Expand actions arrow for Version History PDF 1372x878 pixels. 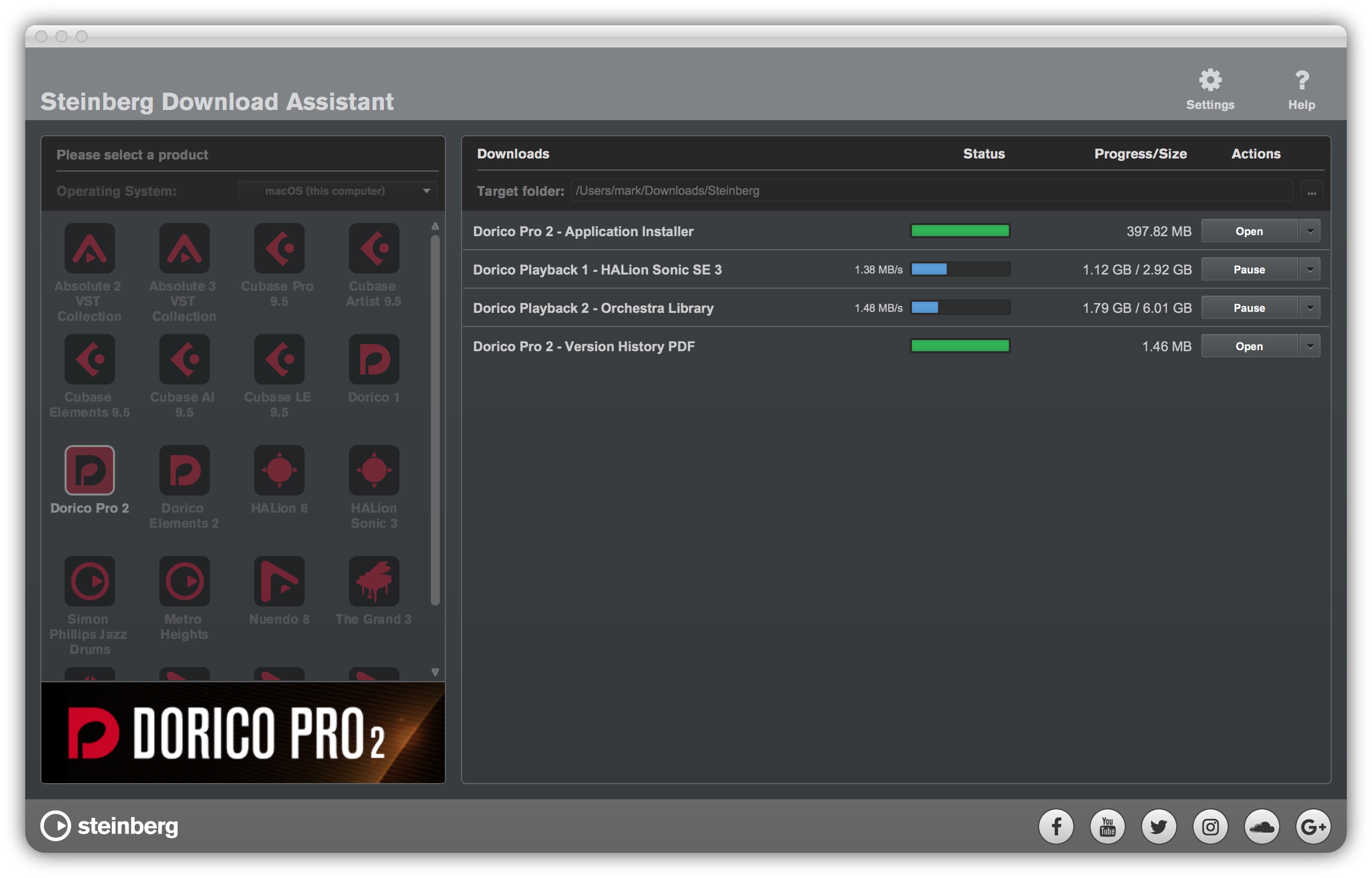point(1310,346)
